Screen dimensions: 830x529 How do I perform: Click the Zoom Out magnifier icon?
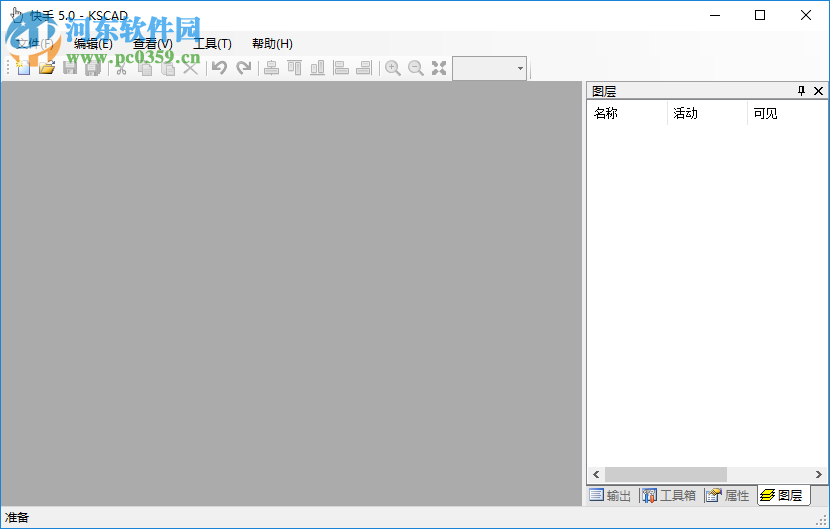(416, 68)
